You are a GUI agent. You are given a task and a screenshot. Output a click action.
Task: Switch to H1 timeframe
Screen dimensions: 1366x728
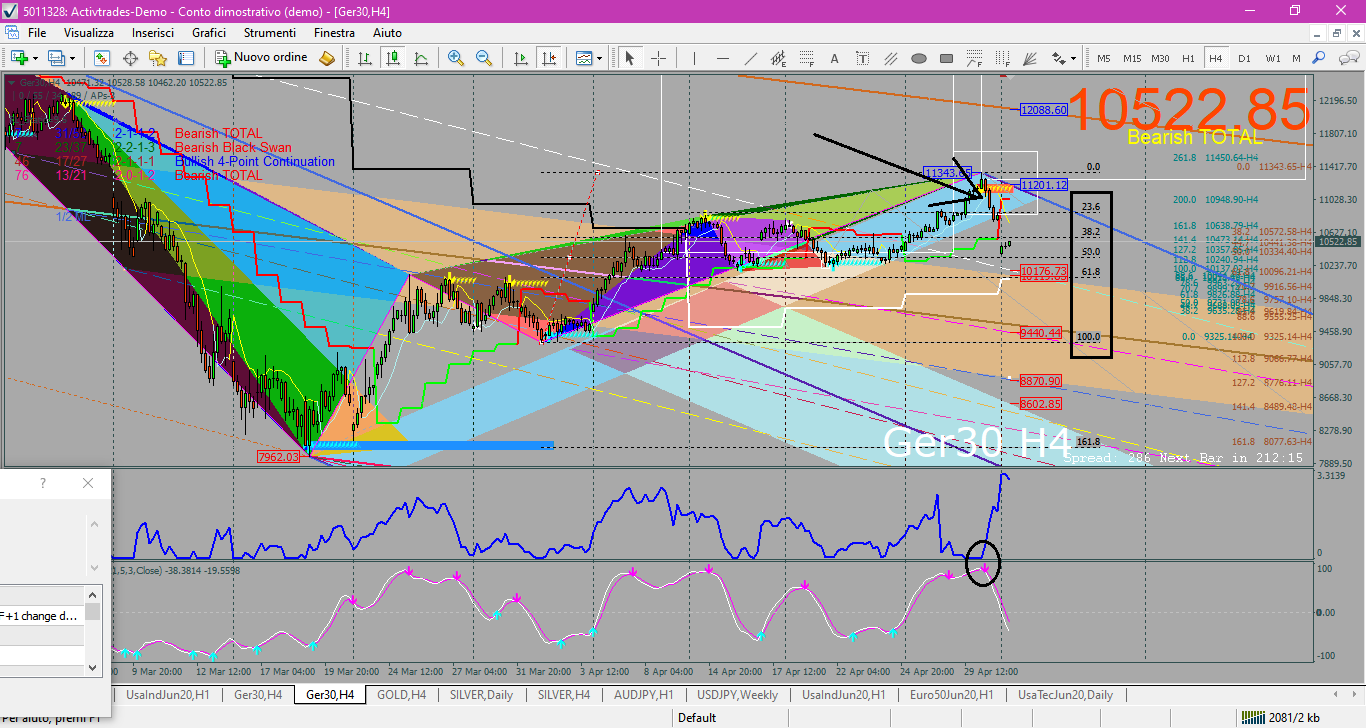(1188, 58)
